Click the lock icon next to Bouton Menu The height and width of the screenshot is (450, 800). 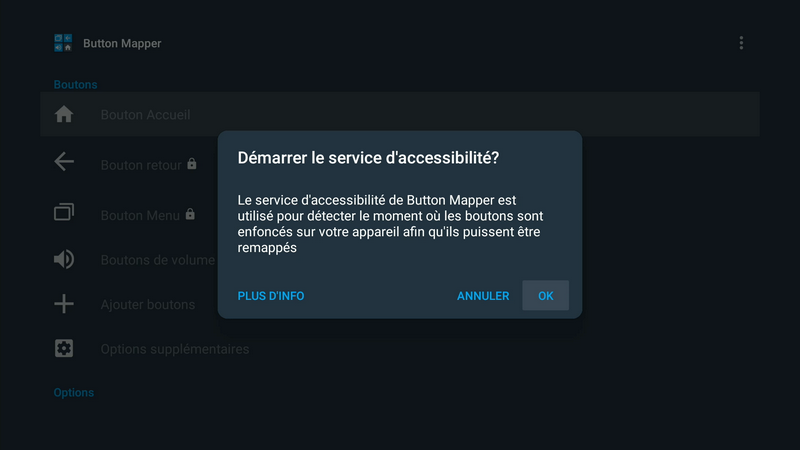(x=190, y=214)
